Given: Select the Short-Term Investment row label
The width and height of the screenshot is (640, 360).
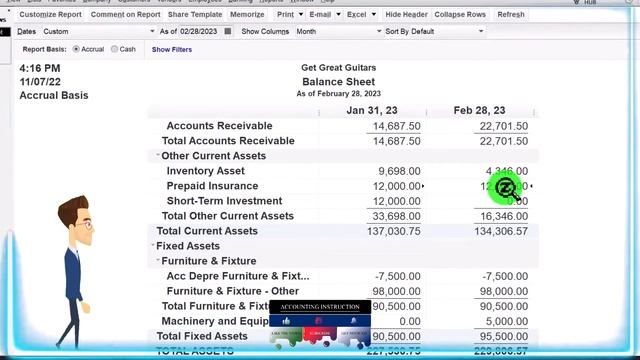Looking at the screenshot, I should point(224,201).
